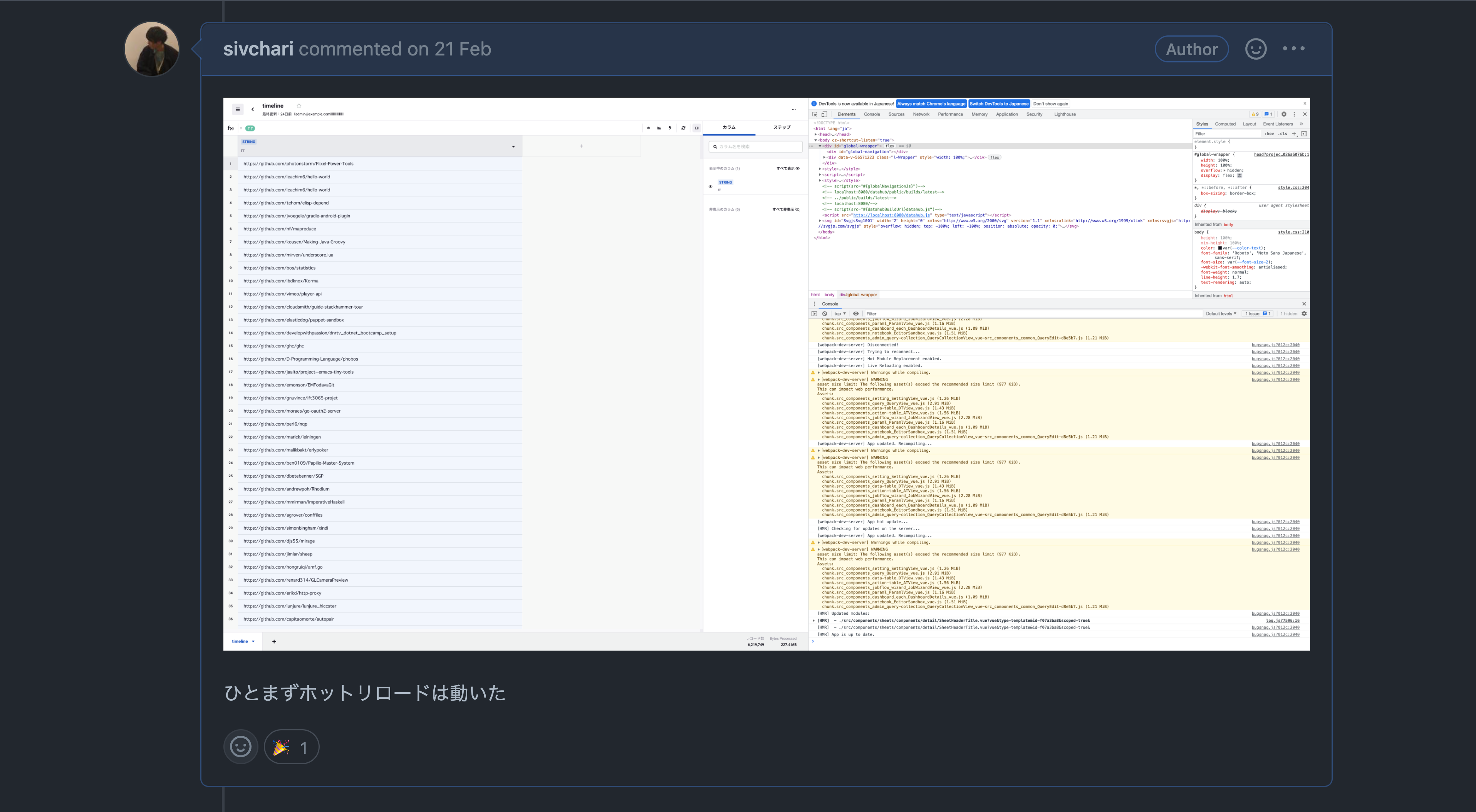Open the timeline sheet tab dropdown at bottom
1476x812 pixels.
click(x=253, y=641)
